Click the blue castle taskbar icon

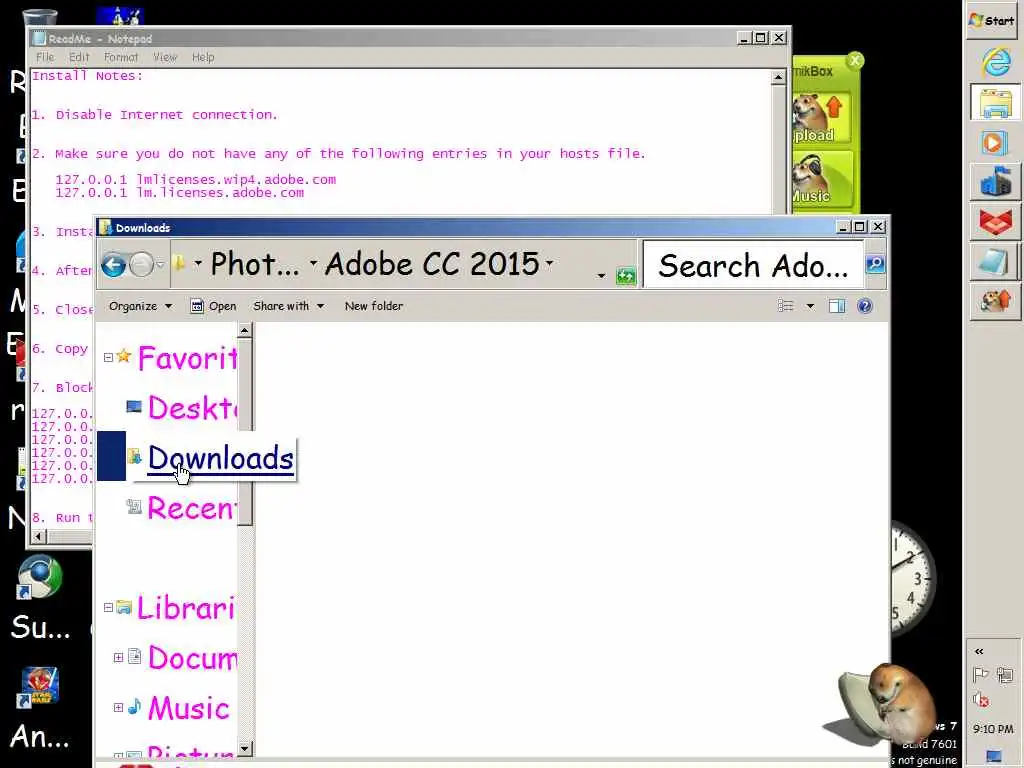pyautogui.click(x=995, y=182)
